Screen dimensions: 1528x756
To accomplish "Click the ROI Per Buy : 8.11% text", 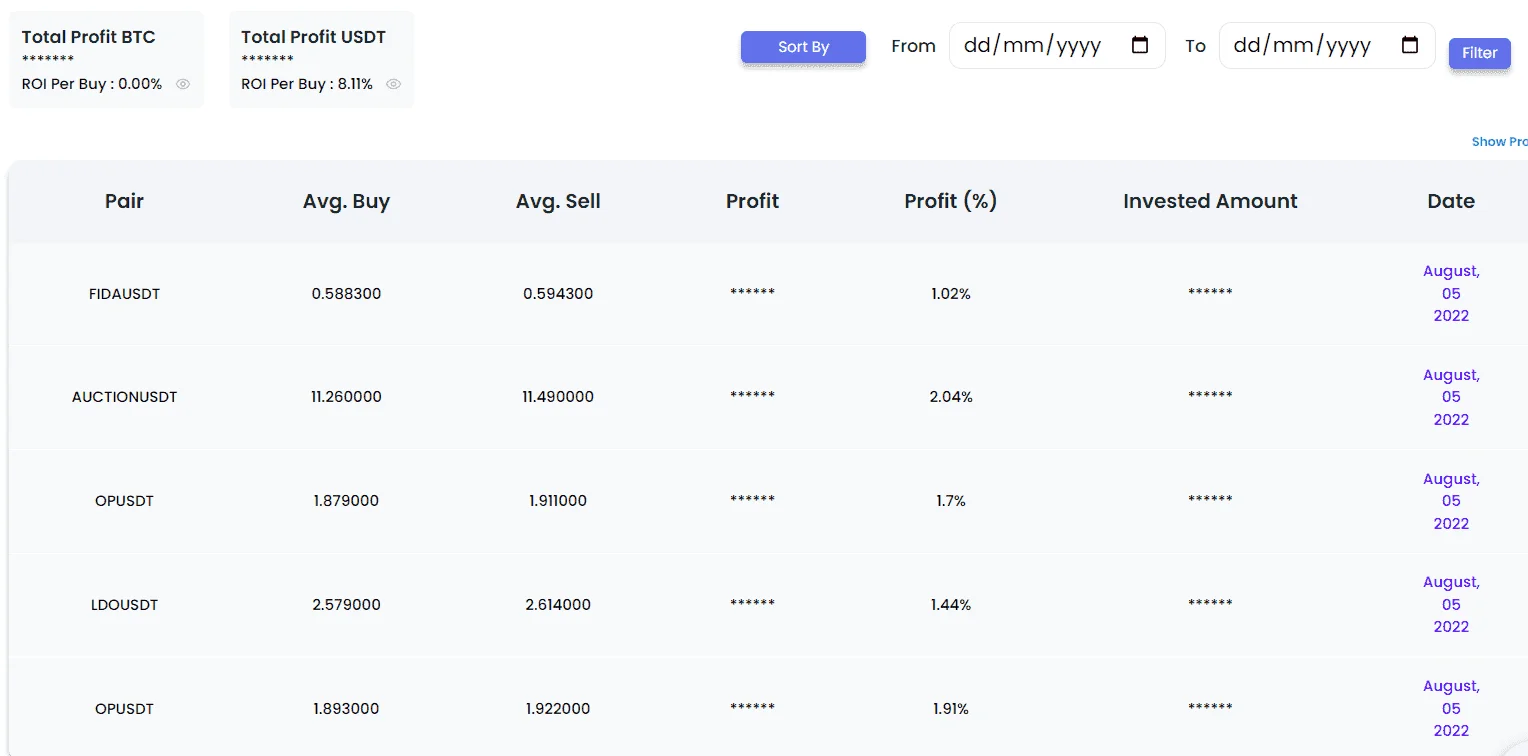I will coord(307,84).
